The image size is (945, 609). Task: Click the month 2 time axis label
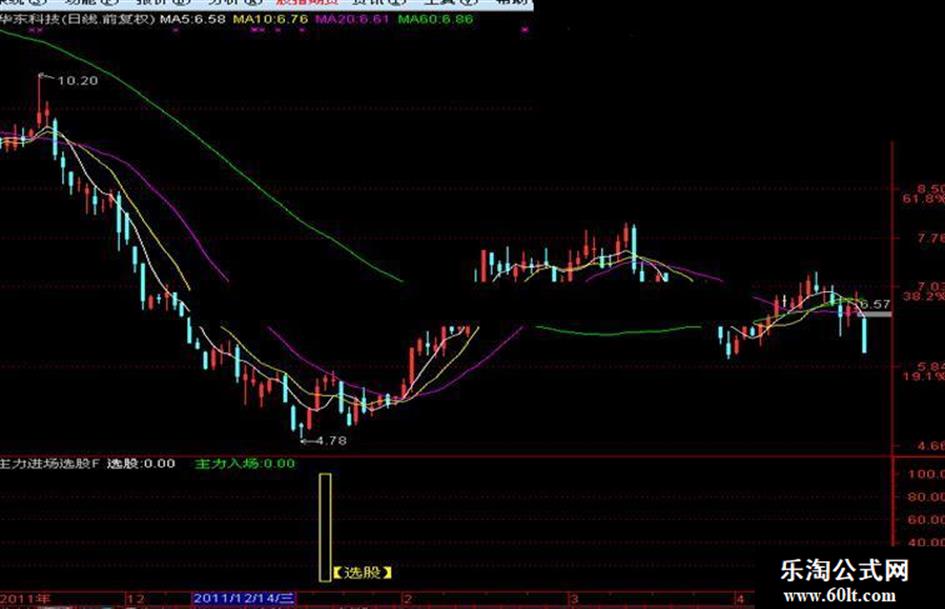[x=408, y=599]
